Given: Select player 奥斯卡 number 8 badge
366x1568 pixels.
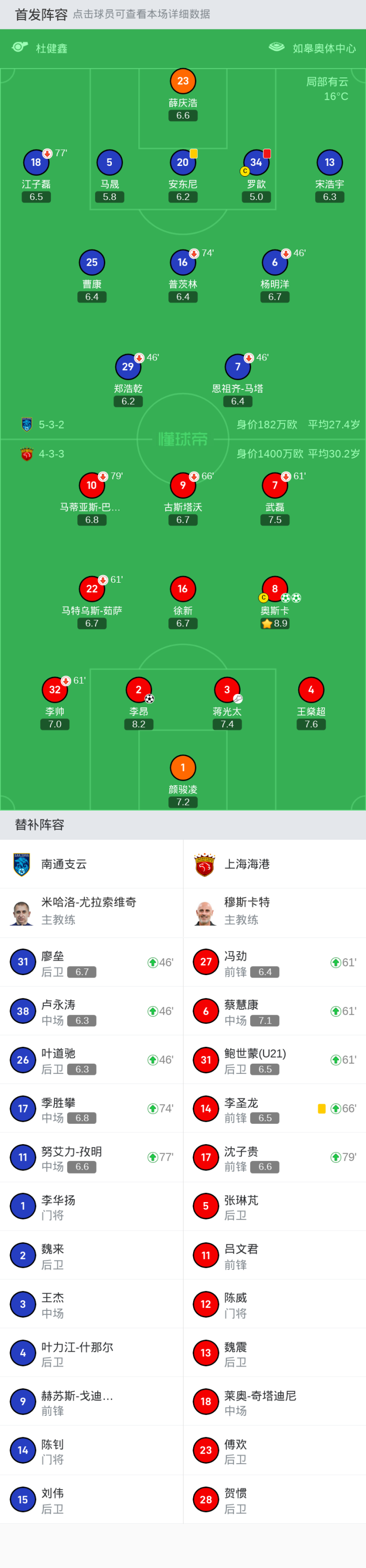Looking at the screenshot, I should 275,589.
